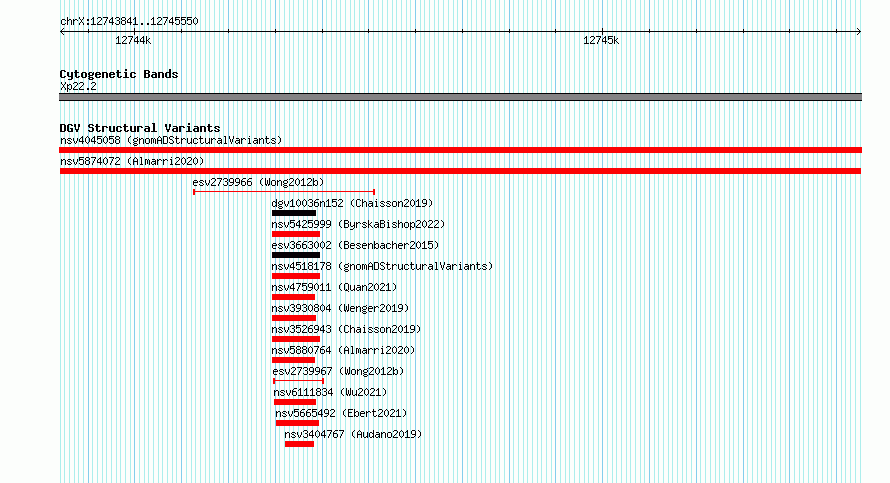
Task: Open variant nsv4759011 (Quan2021) label
Action: click(x=334, y=287)
